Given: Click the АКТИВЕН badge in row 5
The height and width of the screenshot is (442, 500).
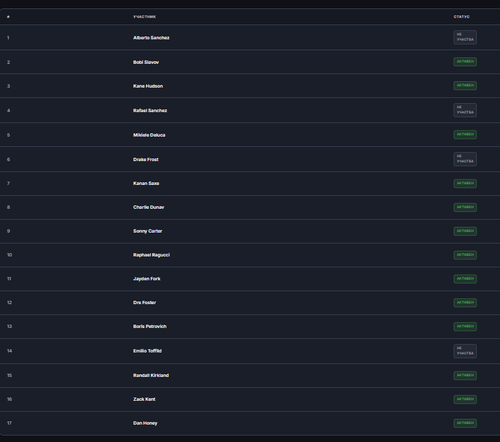Looking at the screenshot, I should (x=465, y=135).
